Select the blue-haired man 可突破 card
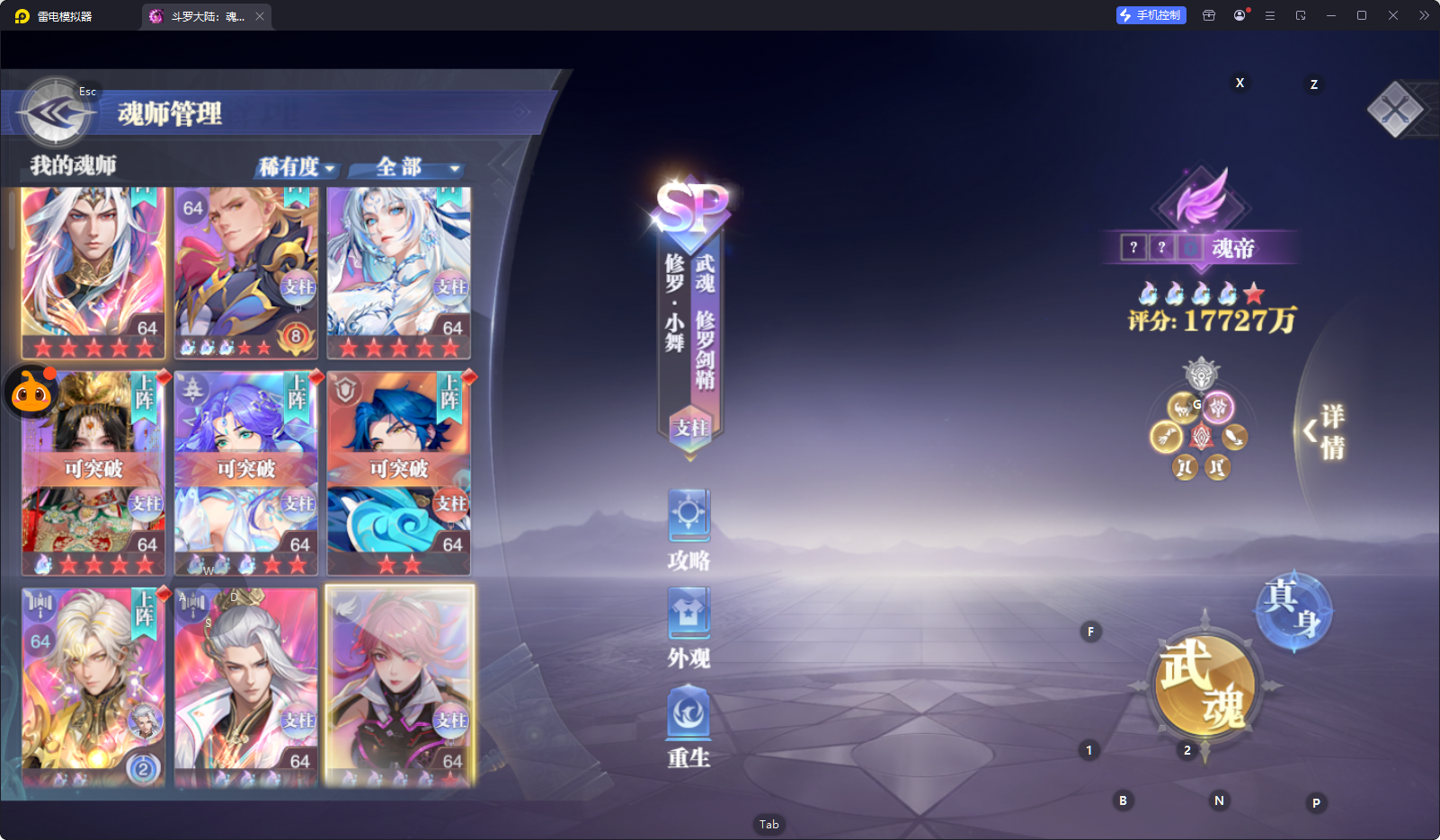Image resolution: width=1440 pixels, height=840 pixels. (x=399, y=473)
